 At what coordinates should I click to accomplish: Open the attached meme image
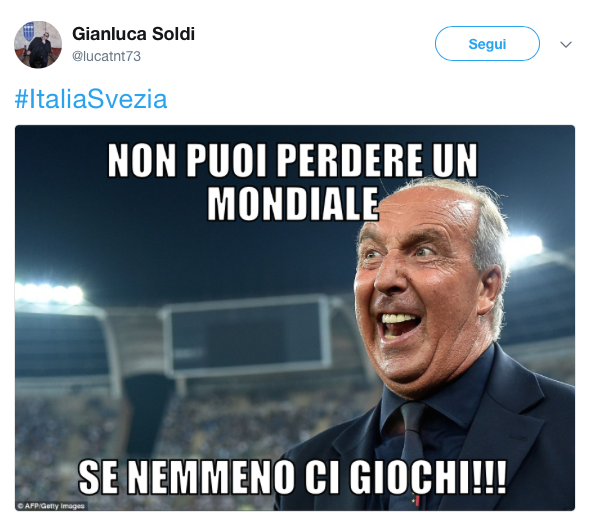tap(295, 318)
